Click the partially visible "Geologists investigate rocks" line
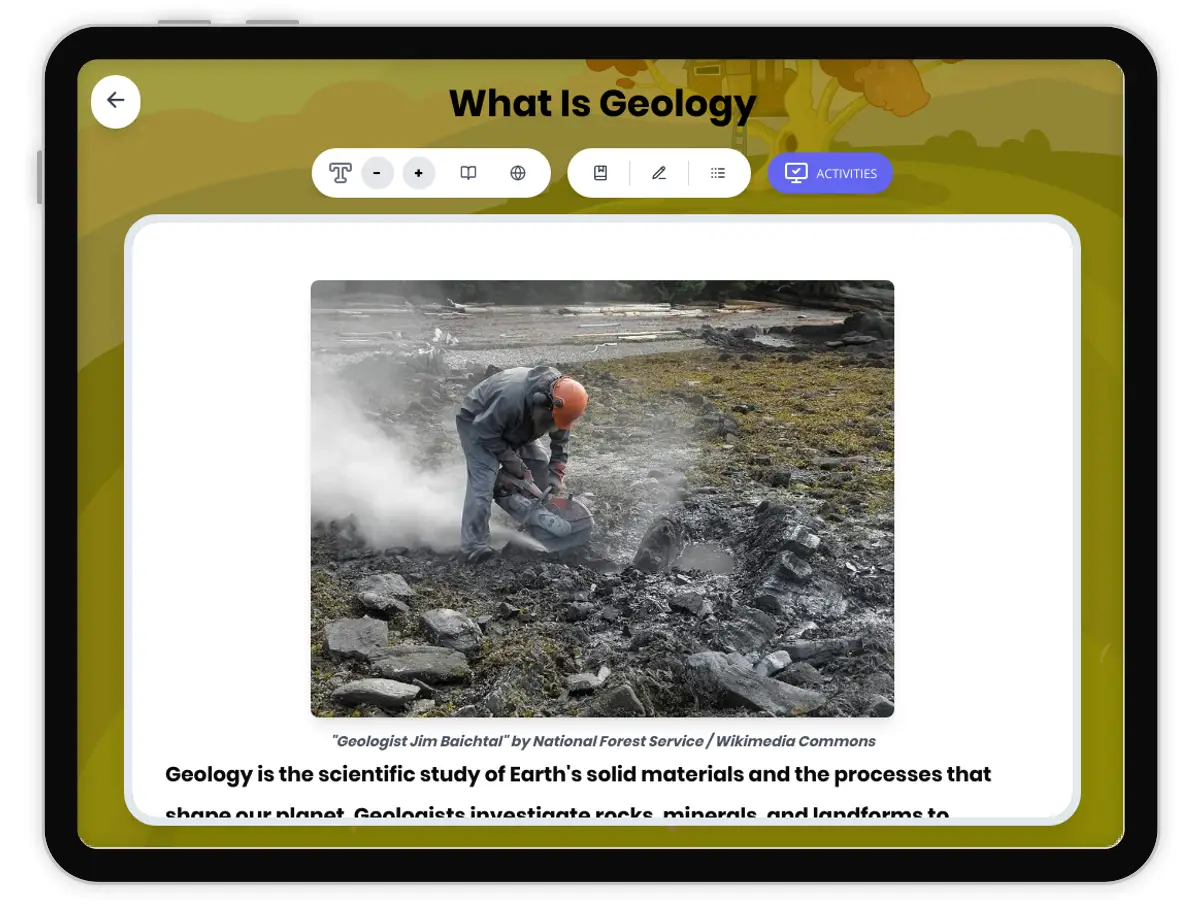 tap(556, 813)
